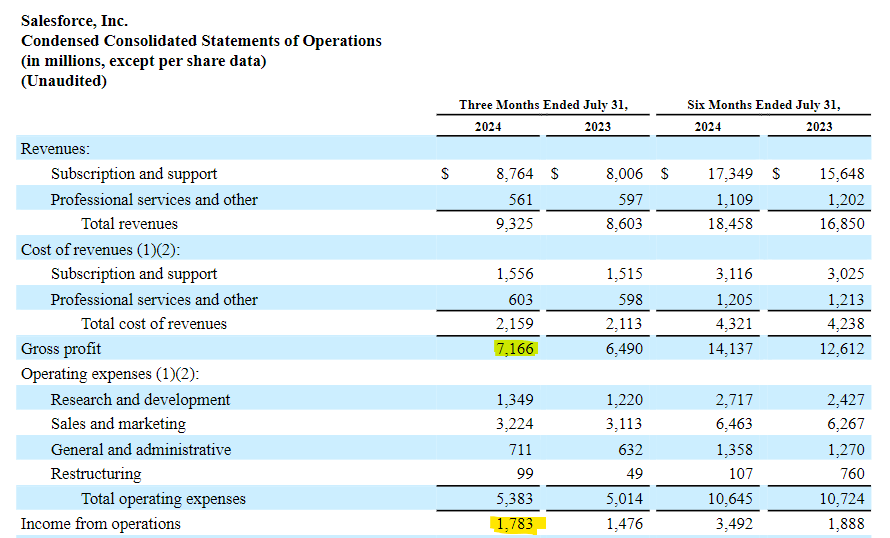Click Operating expenses (1)(2) heading
The width and height of the screenshot is (890, 538).
[110, 374]
